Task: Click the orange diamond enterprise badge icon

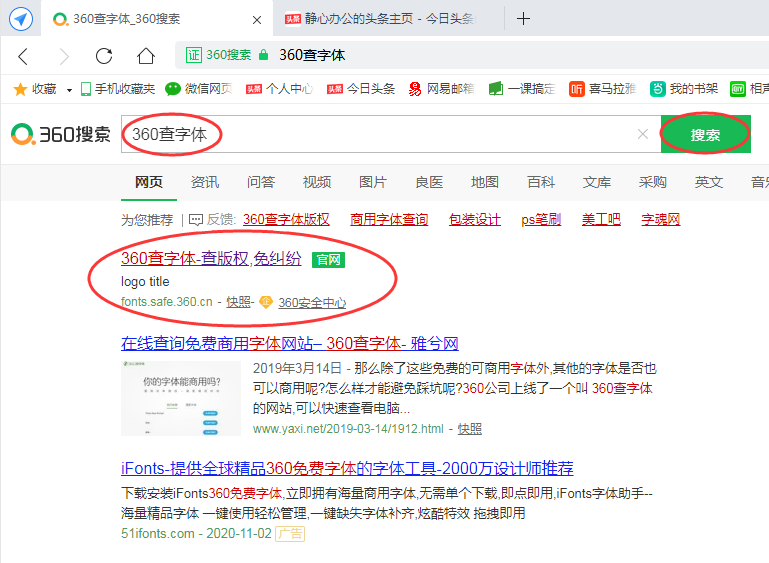Action: click(265, 302)
